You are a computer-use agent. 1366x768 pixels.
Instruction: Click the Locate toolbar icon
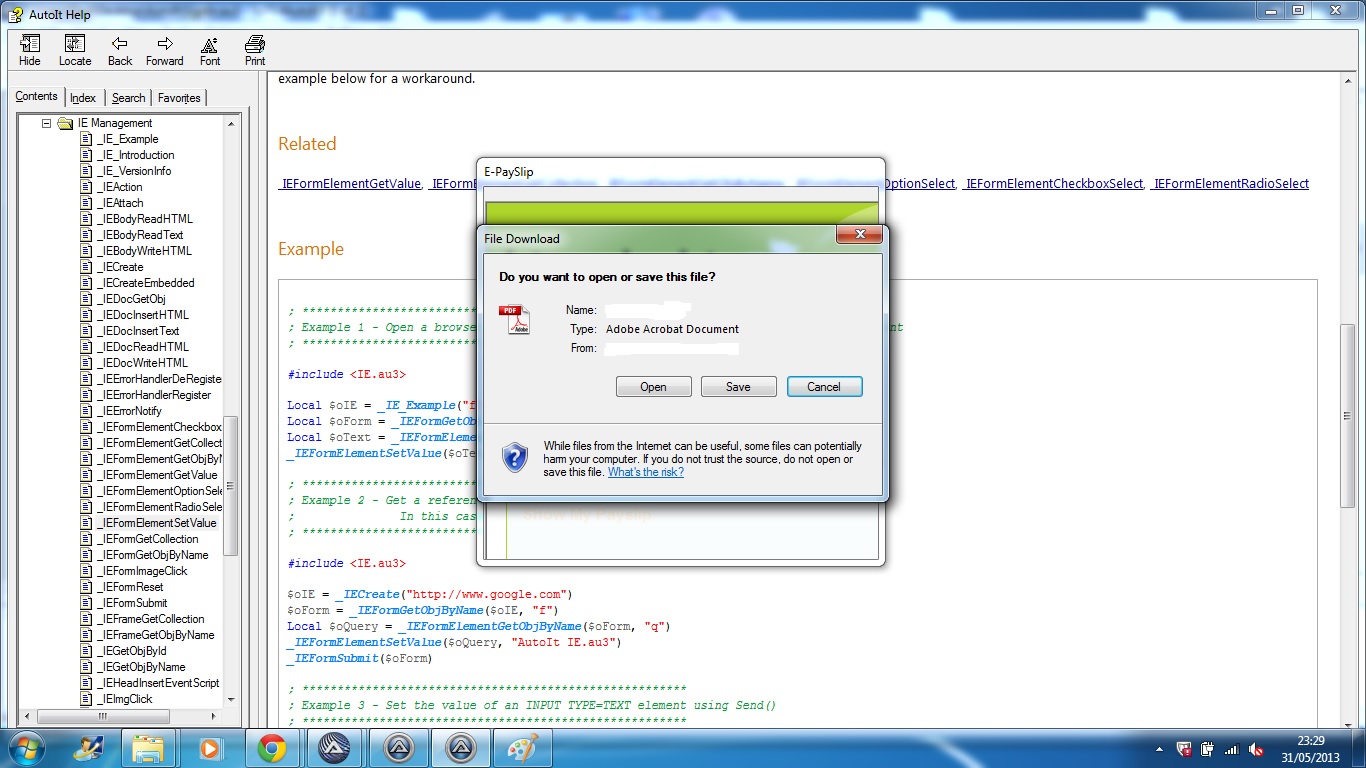(75, 51)
